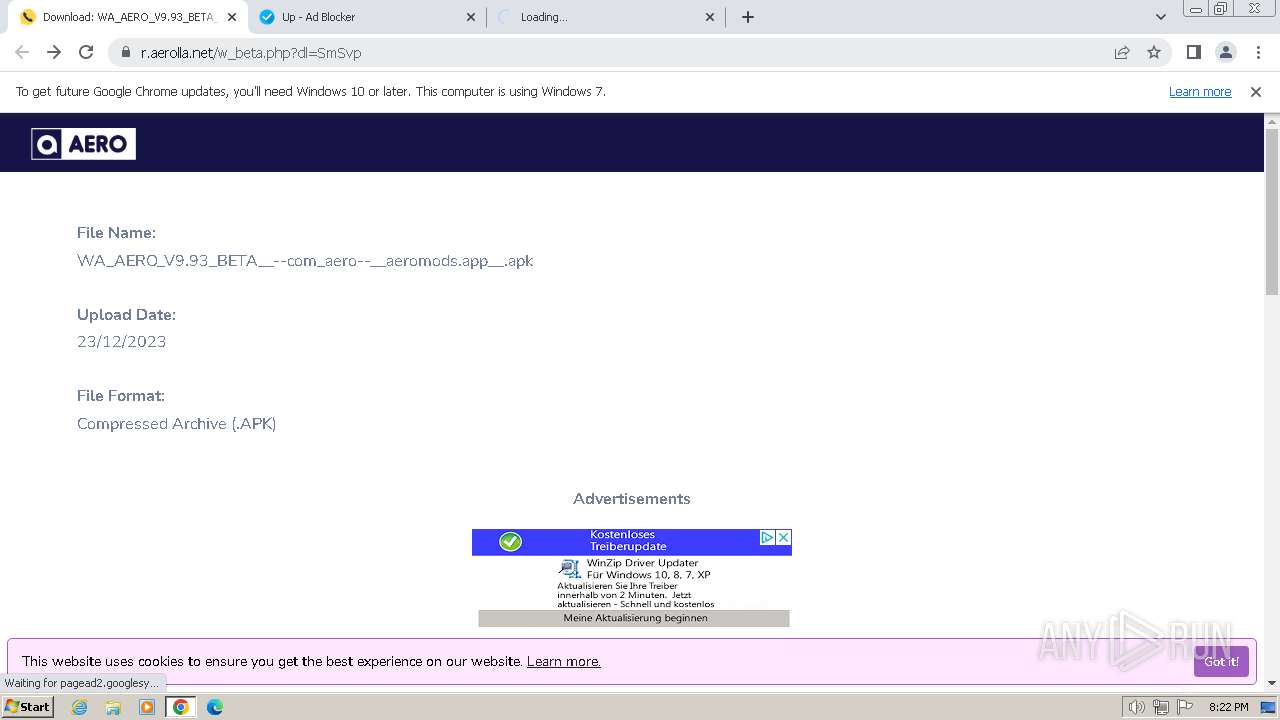Open cookie Learn more link
The image size is (1280, 720).
click(564, 662)
